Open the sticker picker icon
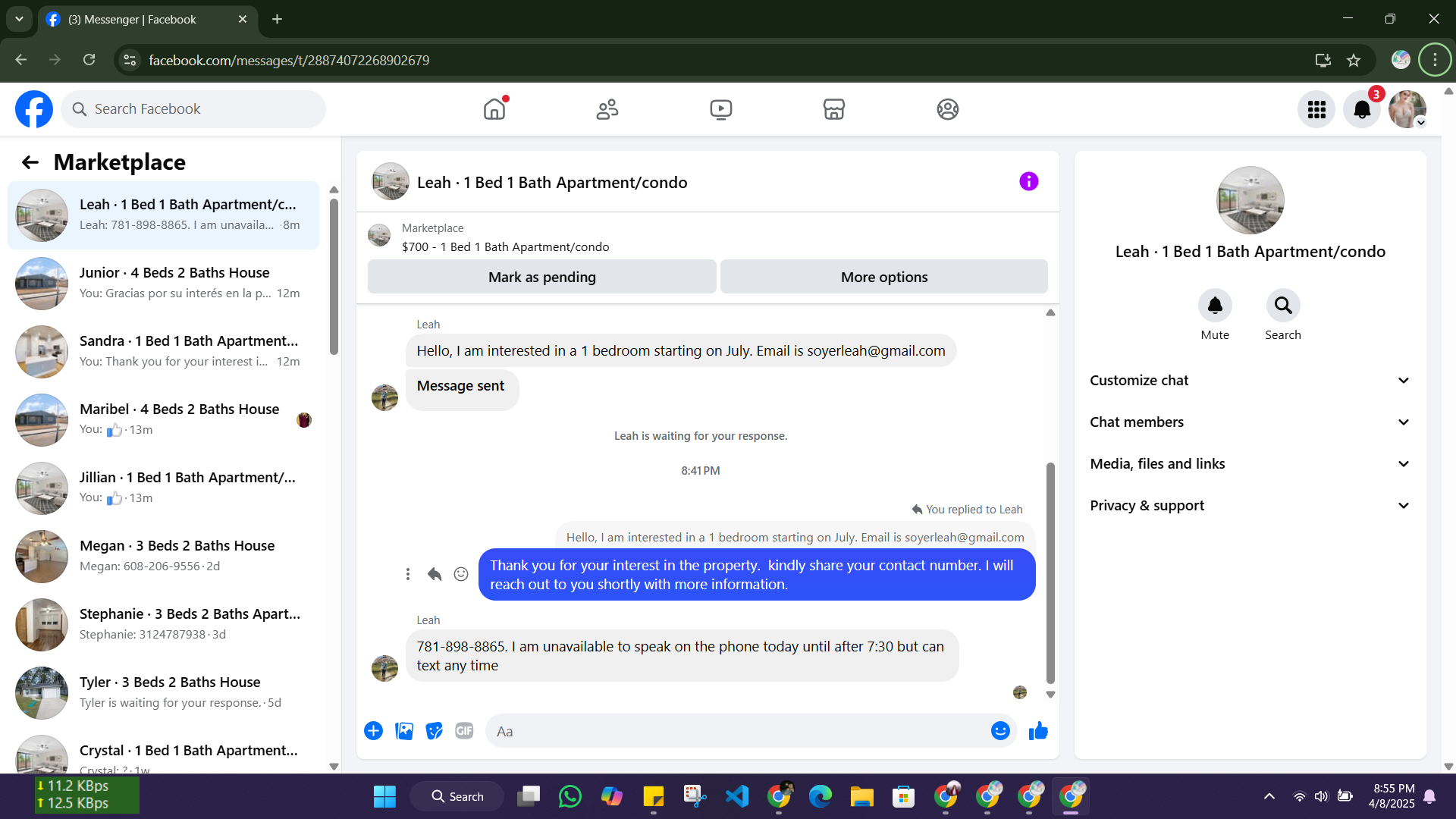The image size is (1456, 819). tap(434, 731)
